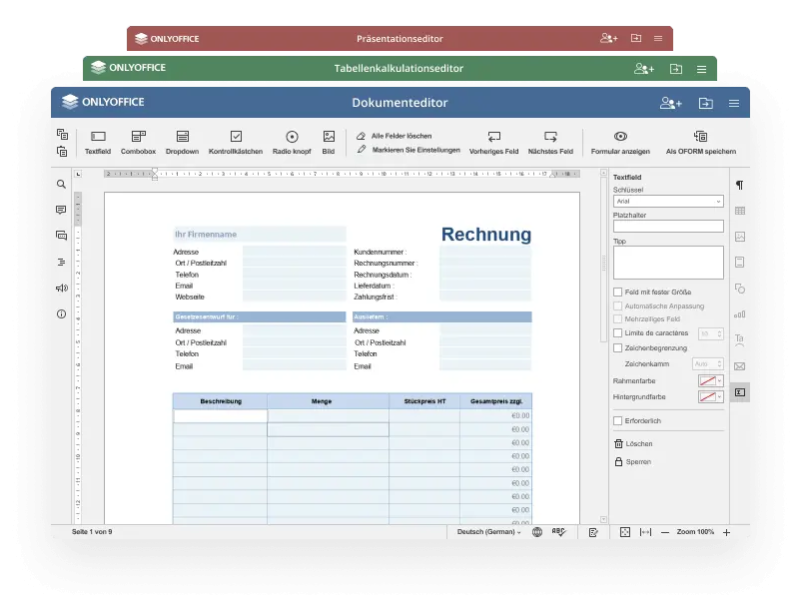
Task: Enable 'Feld mit fester Größe' checkbox
Action: coord(618,292)
